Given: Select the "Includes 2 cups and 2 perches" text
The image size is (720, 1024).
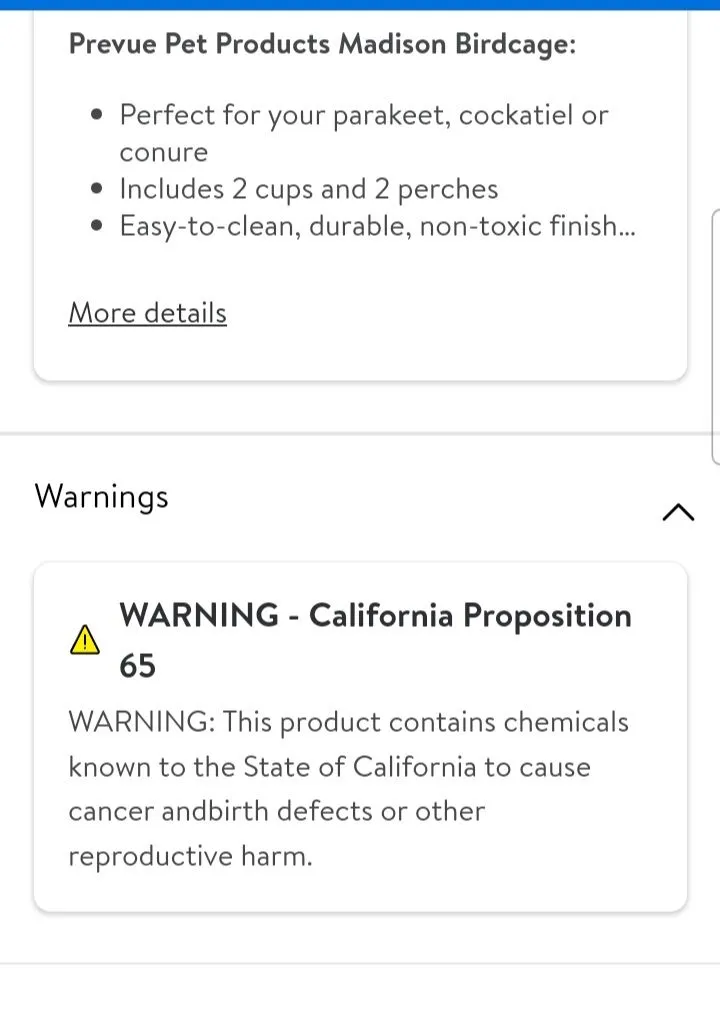Looking at the screenshot, I should pyautogui.click(x=308, y=189).
